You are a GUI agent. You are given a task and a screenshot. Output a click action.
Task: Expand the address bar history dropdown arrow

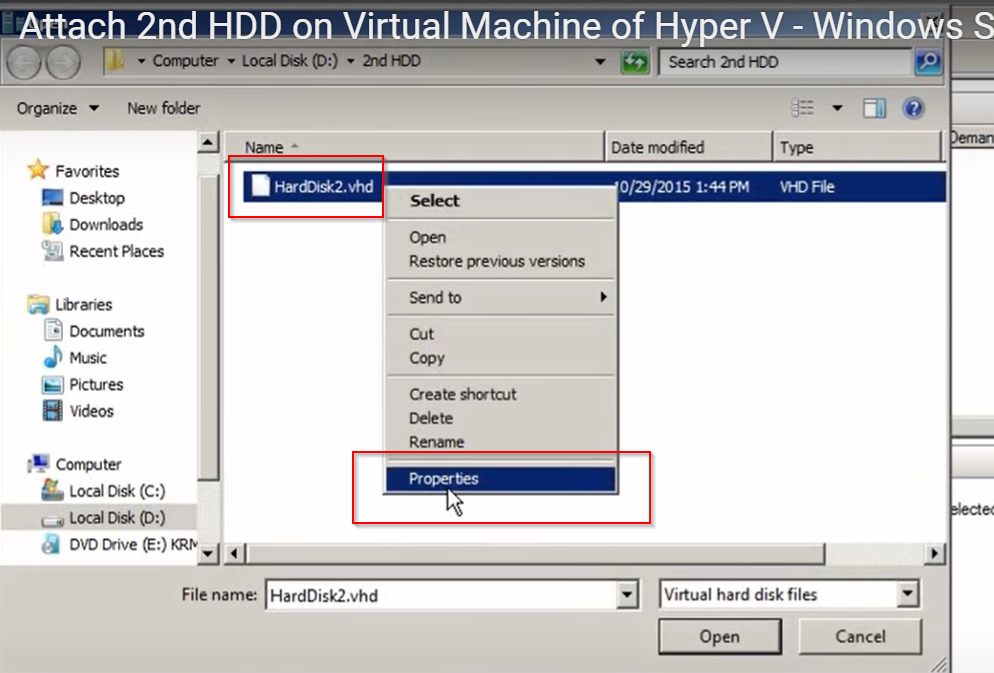(600, 61)
